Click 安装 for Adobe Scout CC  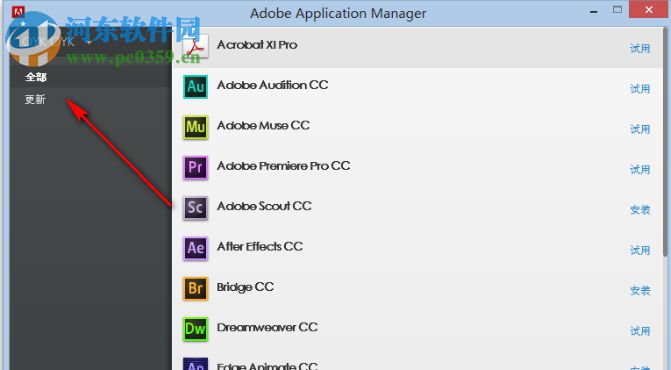point(640,210)
